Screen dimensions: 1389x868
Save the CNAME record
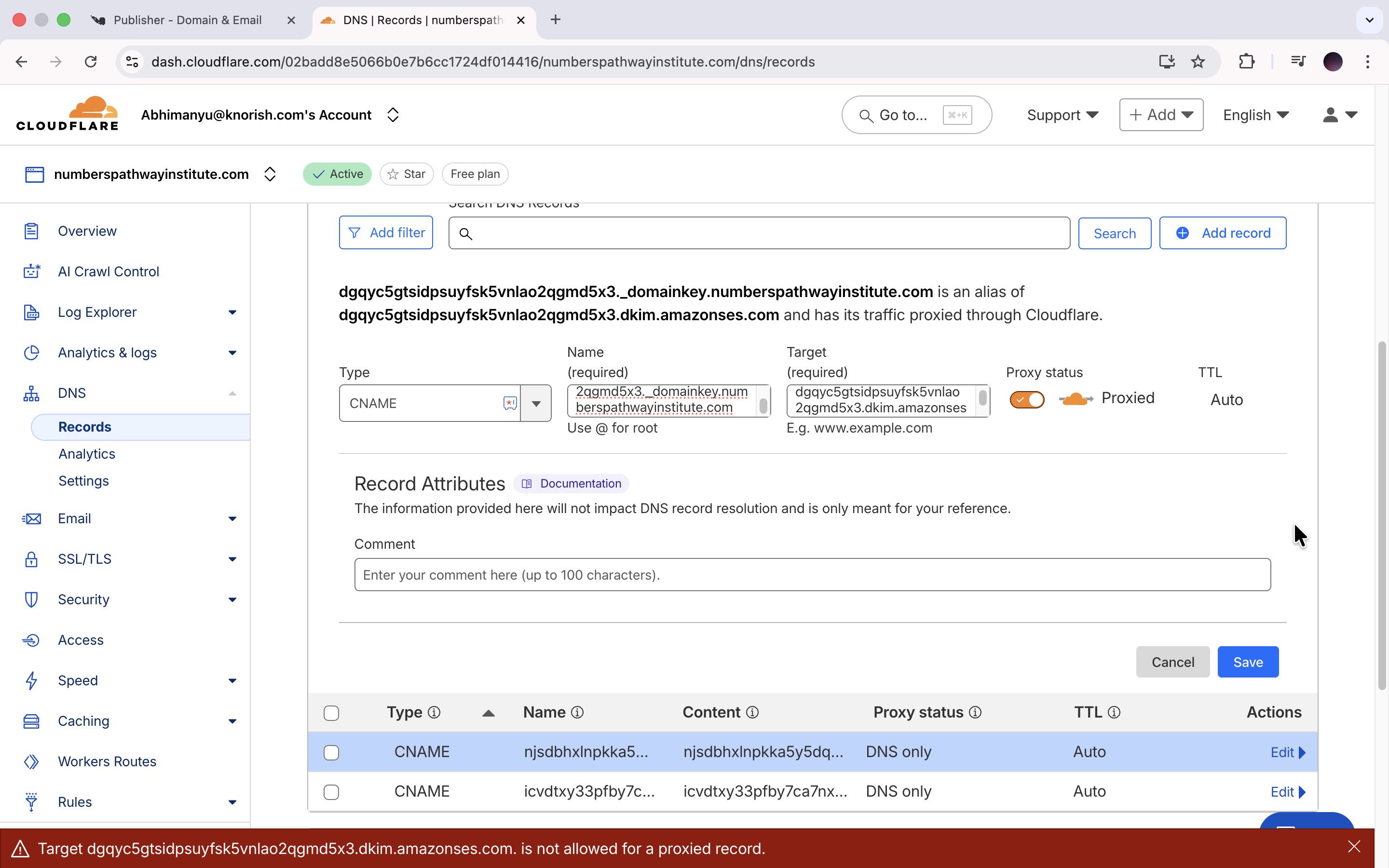(1248, 662)
